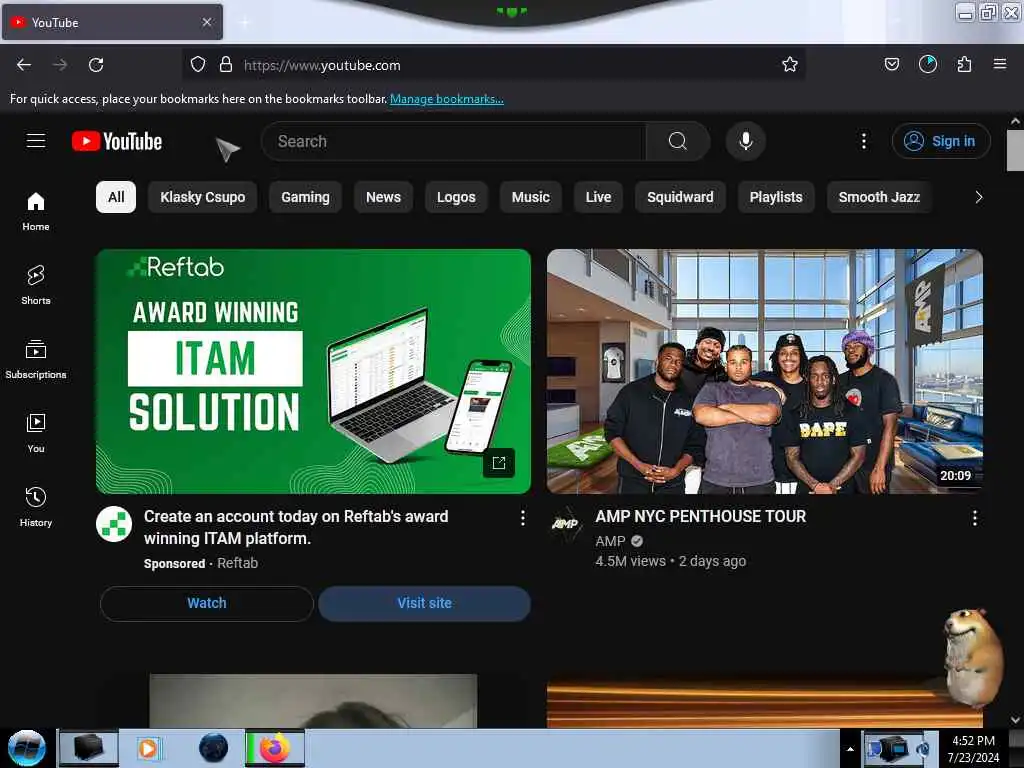Select the All filter chip
The width and height of the screenshot is (1024, 768).
tap(116, 197)
